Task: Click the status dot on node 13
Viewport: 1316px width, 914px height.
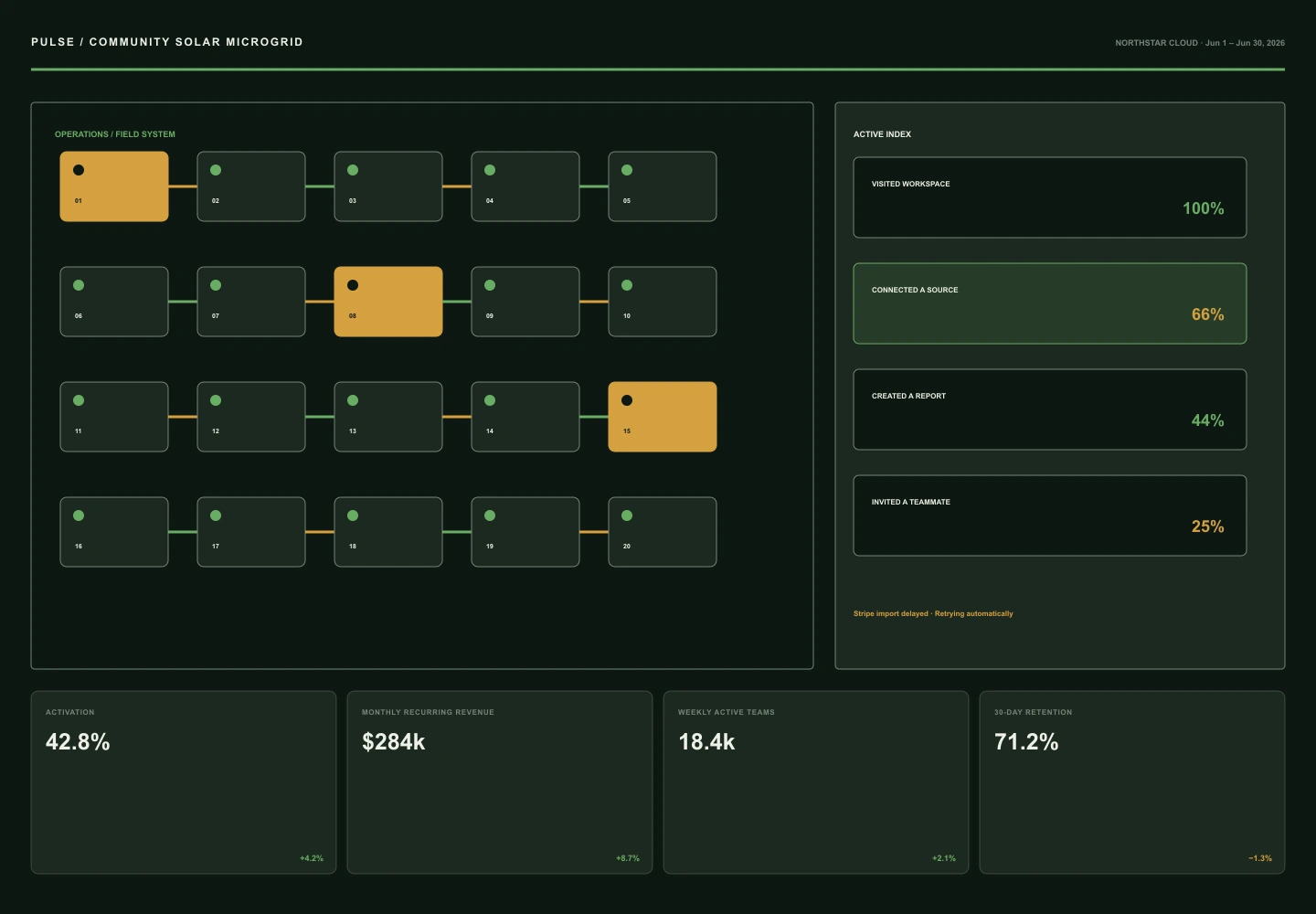Action: click(x=353, y=400)
